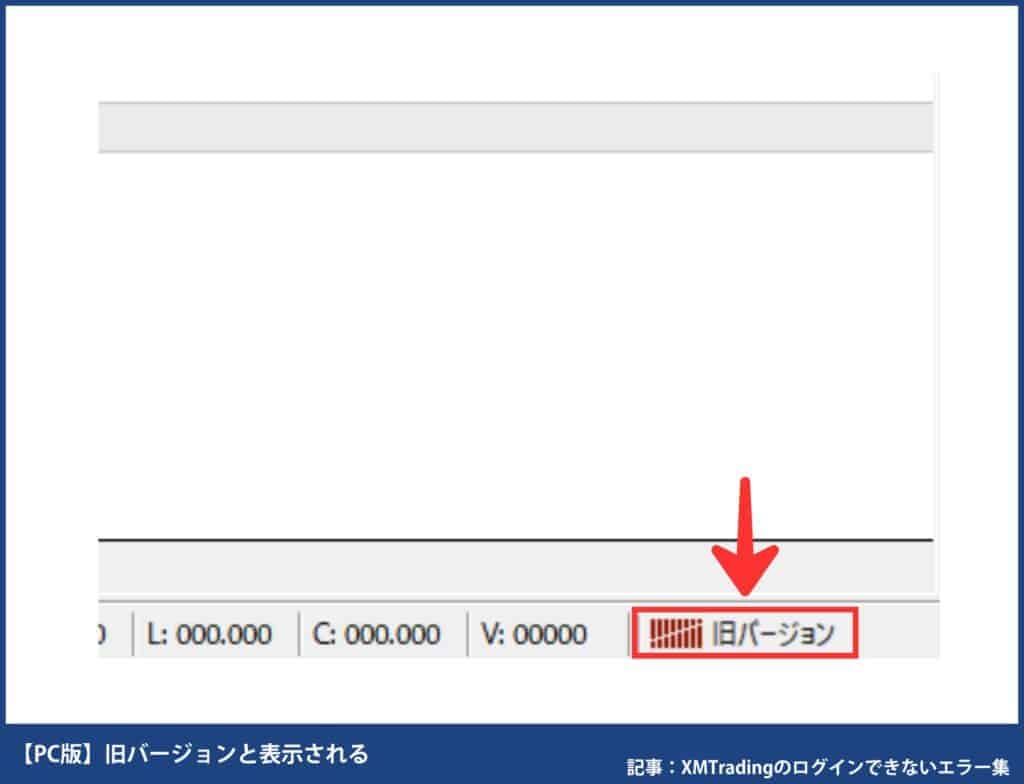Click the L: 000.000 low price field
The width and height of the screenshot is (1024, 784).
coord(209,634)
